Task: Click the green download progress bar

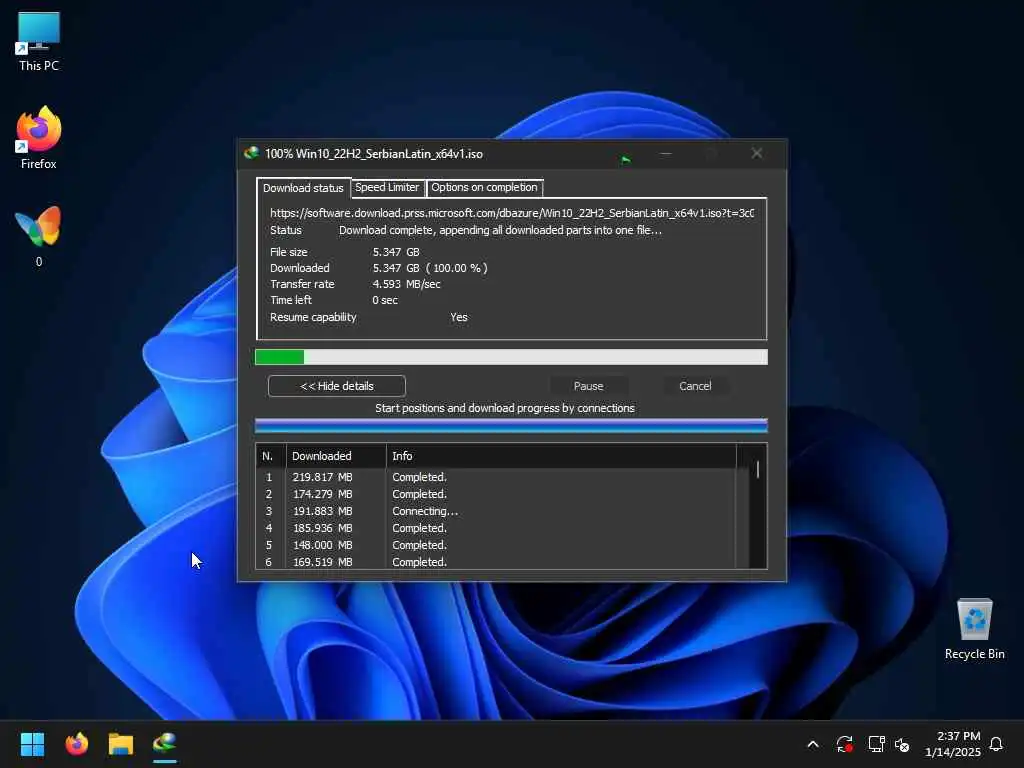Action: point(511,357)
